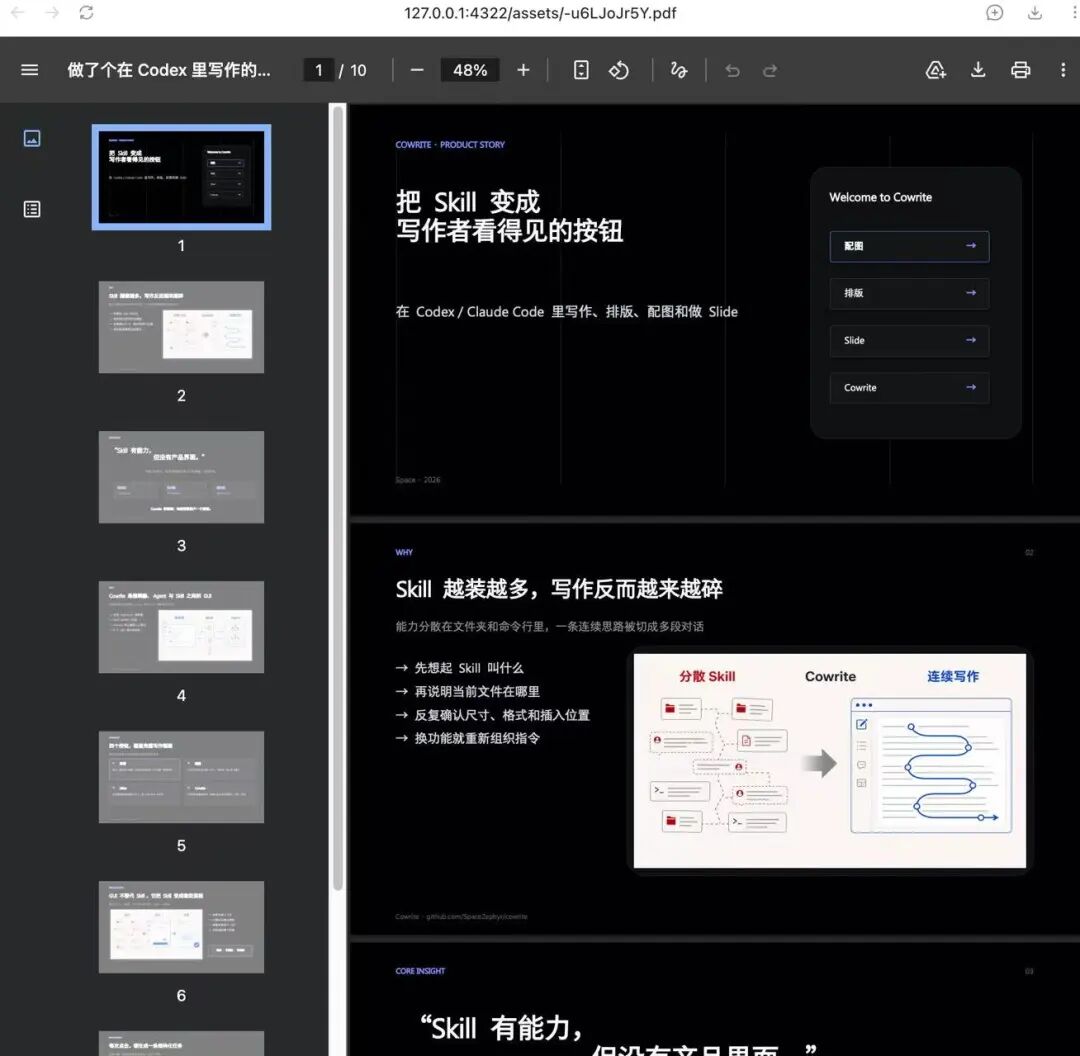Click the thumbnail panel scrollbar
This screenshot has height=1056, width=1080.
point(338,496)
